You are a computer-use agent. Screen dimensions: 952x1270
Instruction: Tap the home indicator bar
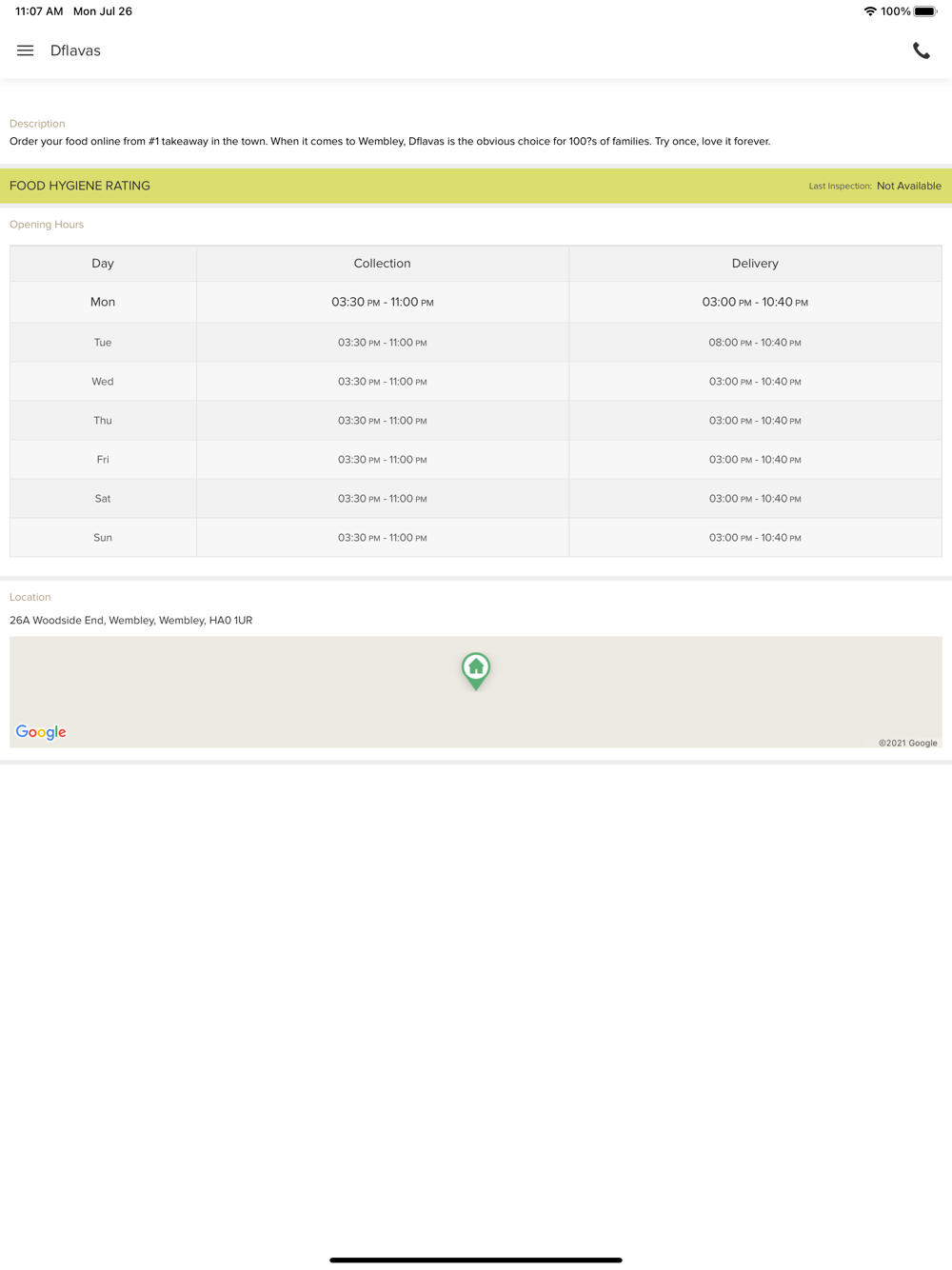[x=476, y=1260]
